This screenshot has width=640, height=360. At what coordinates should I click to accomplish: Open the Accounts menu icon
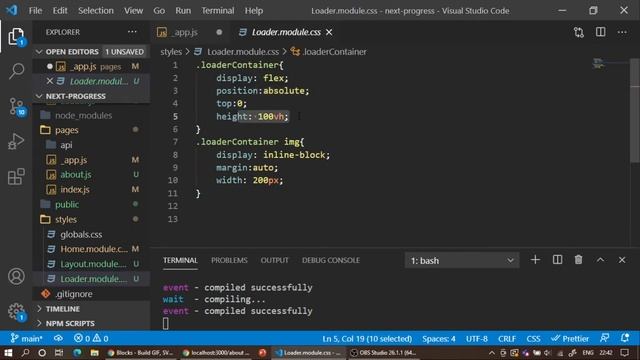click(16, 276)
